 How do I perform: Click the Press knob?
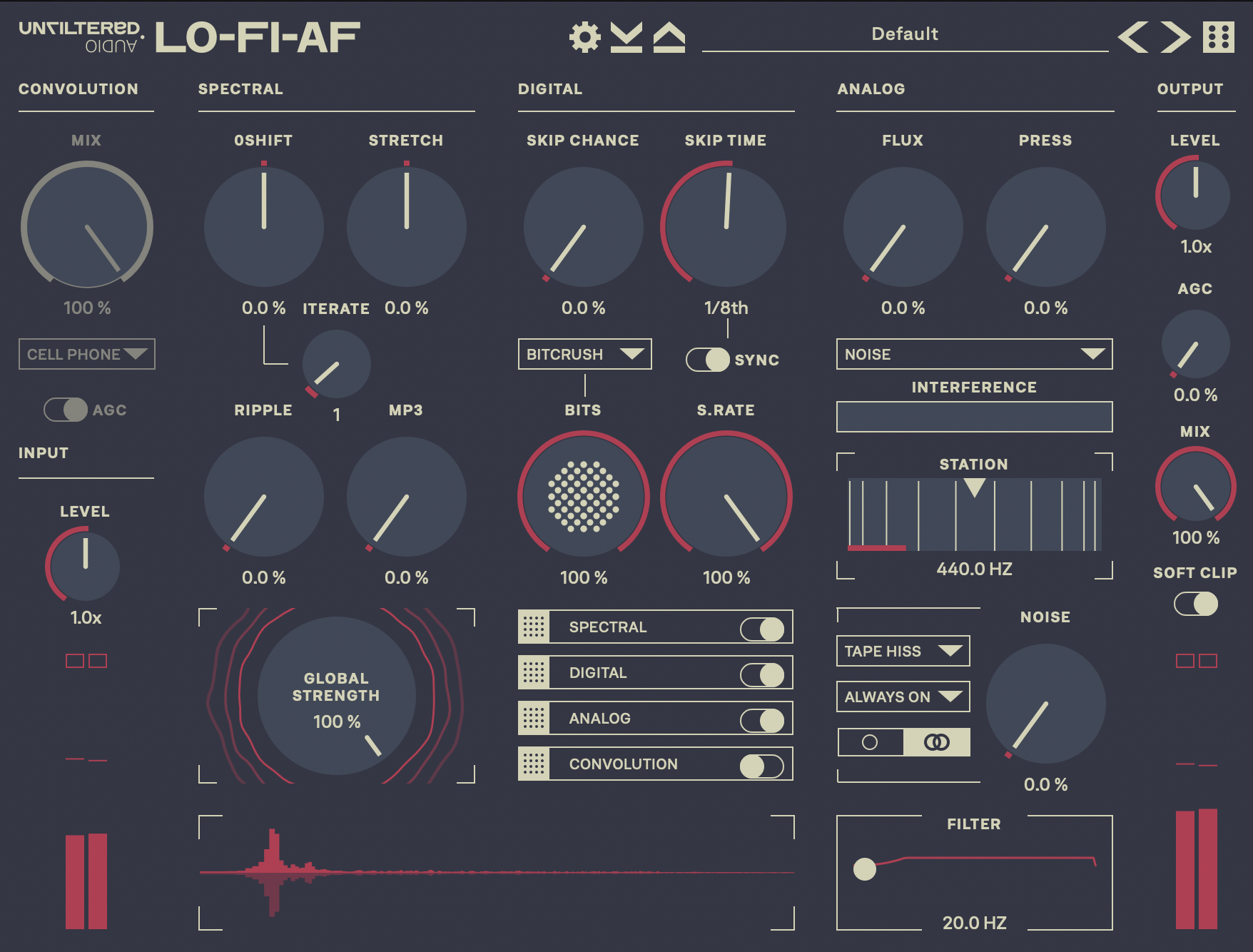coord(1046,227)
